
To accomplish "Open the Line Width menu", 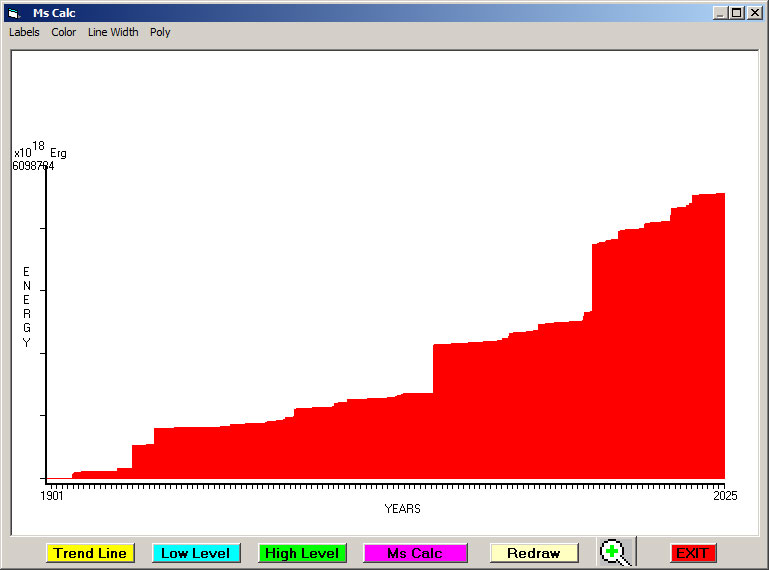I will click(x=113, y=32).
